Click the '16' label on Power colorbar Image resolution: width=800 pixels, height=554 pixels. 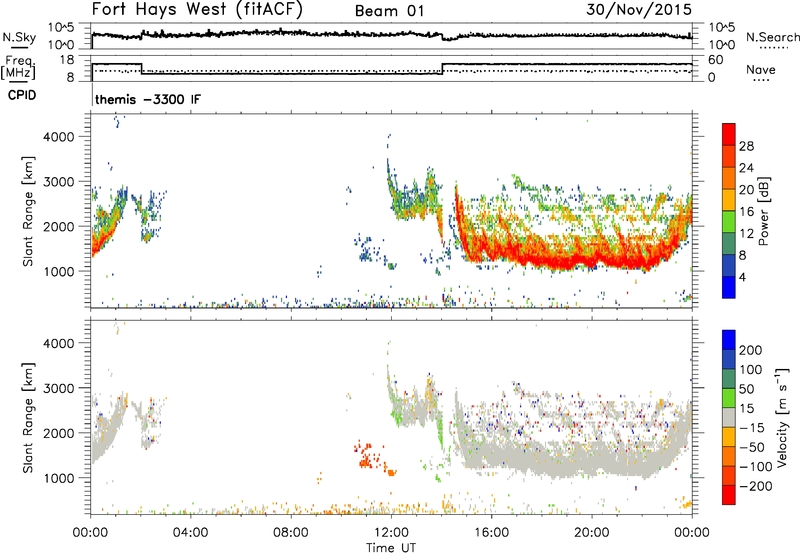pyautogui.click(x=746, y=212)
